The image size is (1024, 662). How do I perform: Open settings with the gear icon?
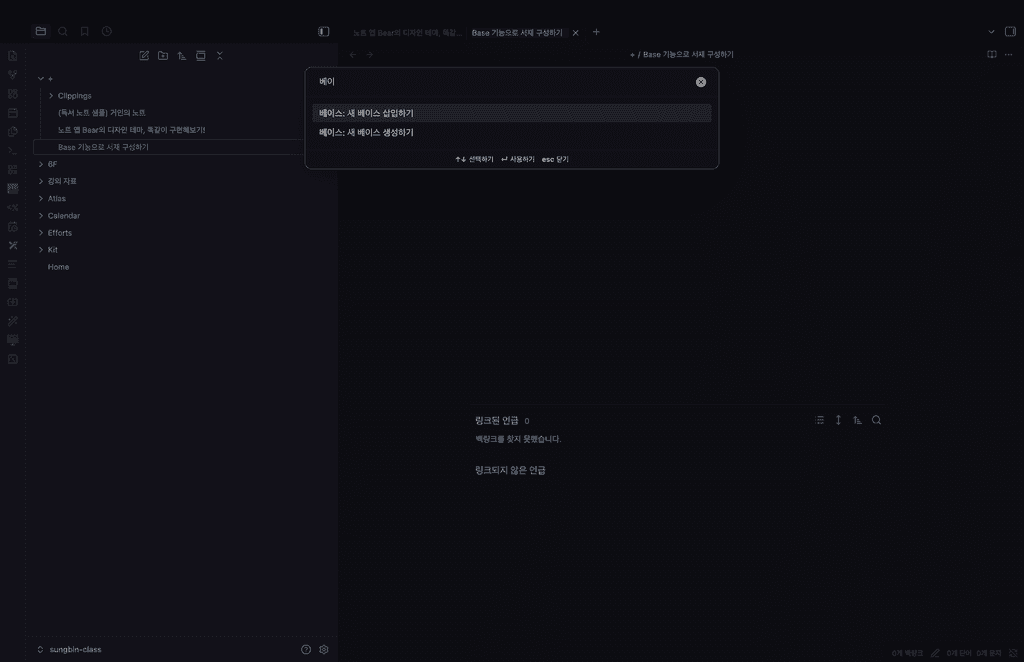tap(323, 650)
